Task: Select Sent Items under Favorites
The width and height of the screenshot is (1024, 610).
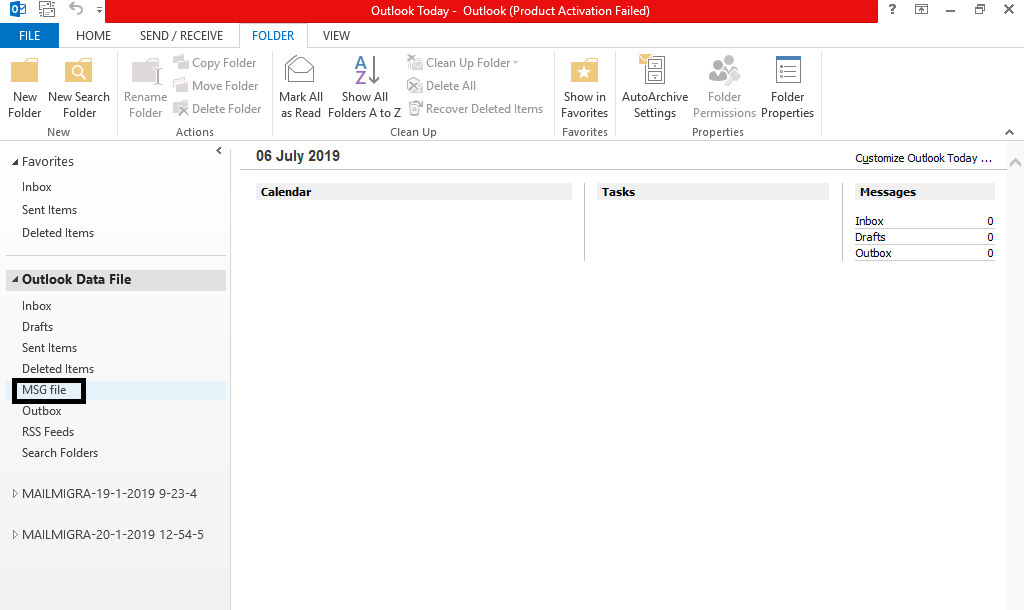Action: point(50,210)
